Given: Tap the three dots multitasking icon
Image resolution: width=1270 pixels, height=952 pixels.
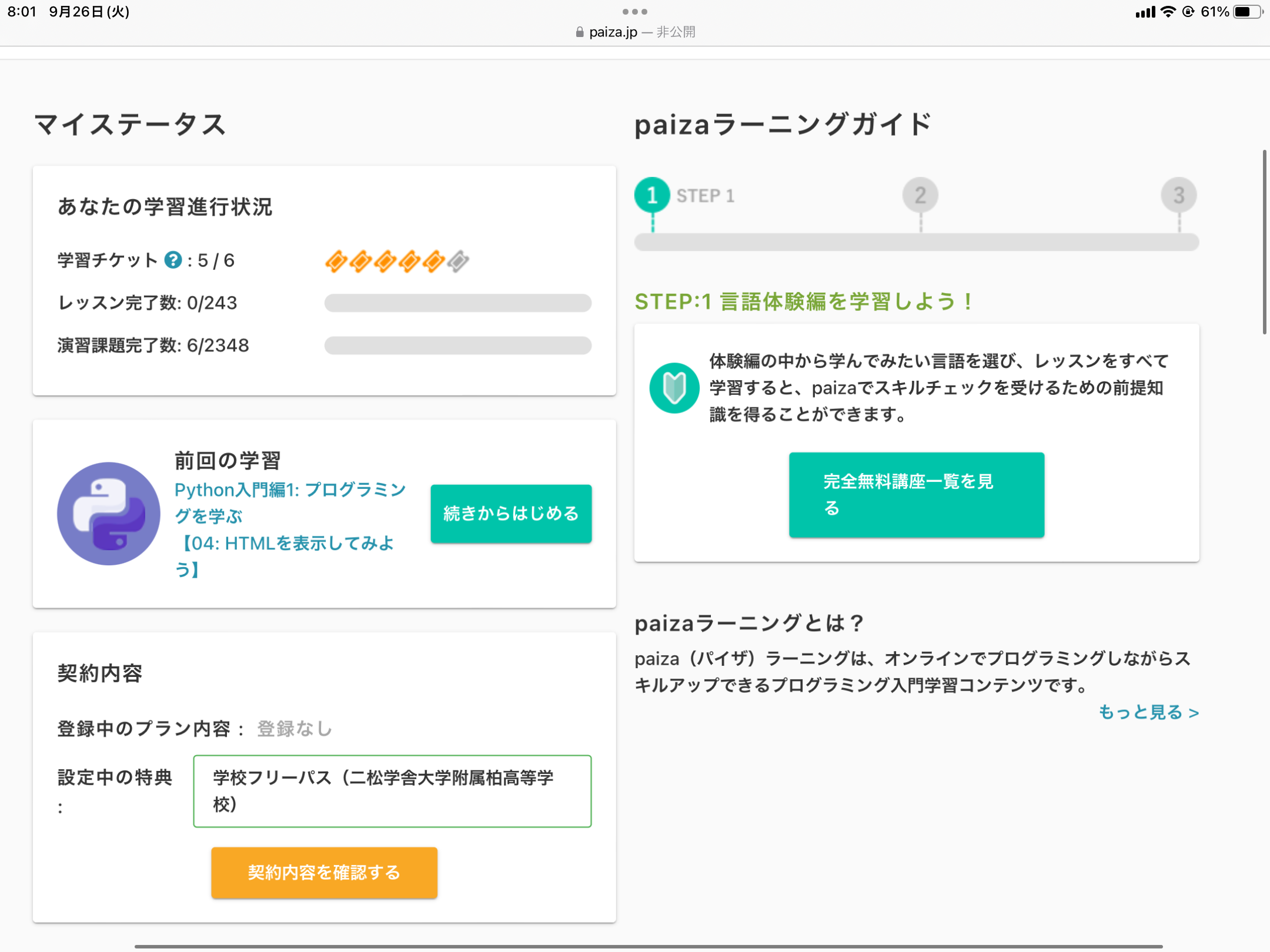Looking at the screenshot, I should [635, 12].
